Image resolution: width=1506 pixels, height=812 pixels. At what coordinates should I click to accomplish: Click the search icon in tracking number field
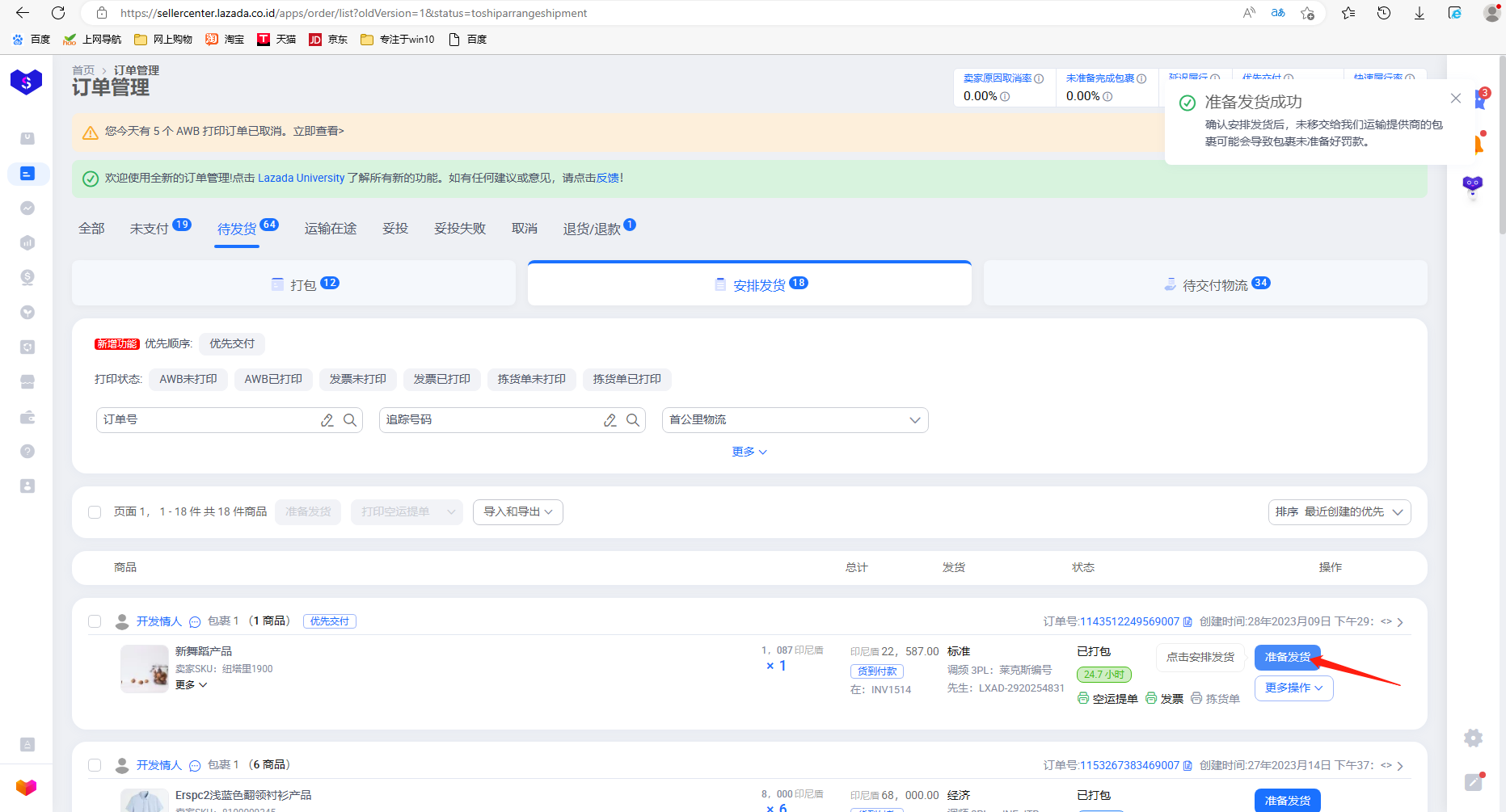633,420
